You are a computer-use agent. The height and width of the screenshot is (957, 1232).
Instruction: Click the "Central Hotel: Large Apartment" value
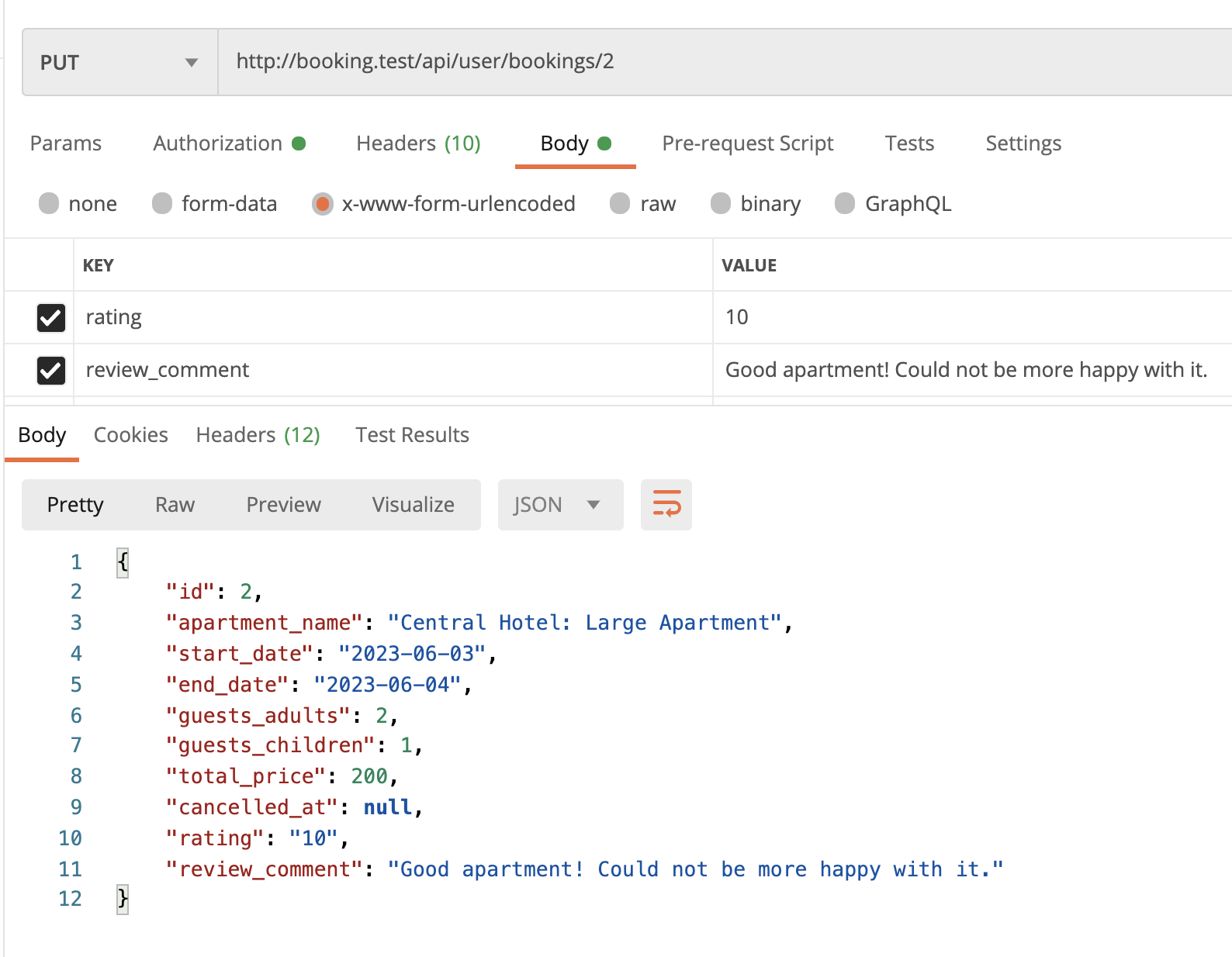[584, 623]
